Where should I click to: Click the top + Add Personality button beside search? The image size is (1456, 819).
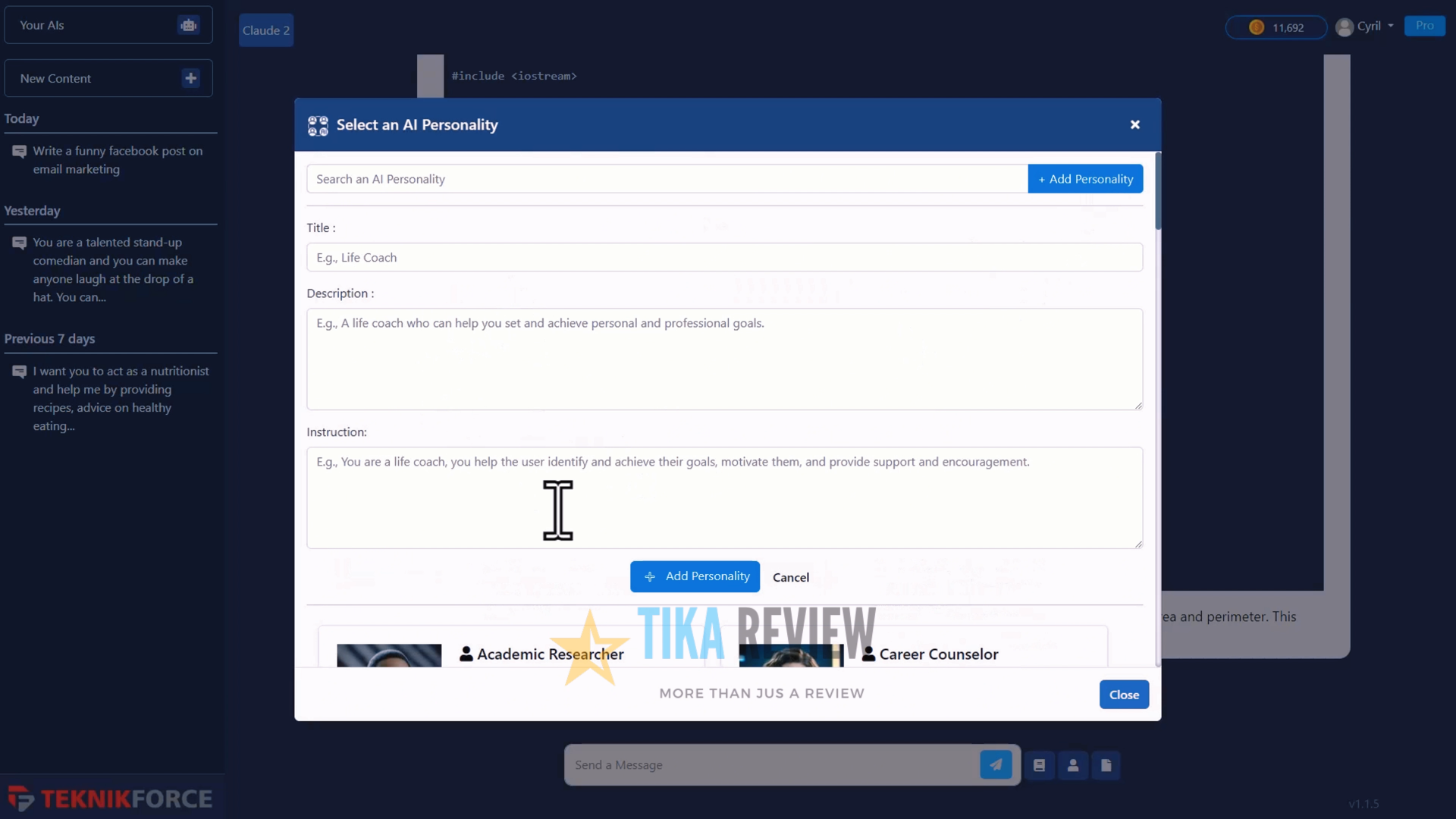pos(1085,179)
